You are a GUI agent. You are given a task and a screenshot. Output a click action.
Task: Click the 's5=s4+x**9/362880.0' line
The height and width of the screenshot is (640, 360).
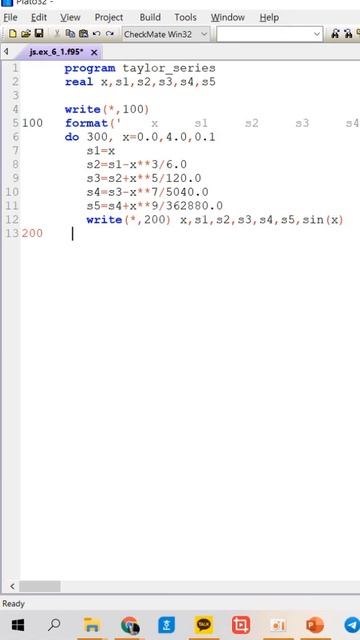(x=155, y=206)
